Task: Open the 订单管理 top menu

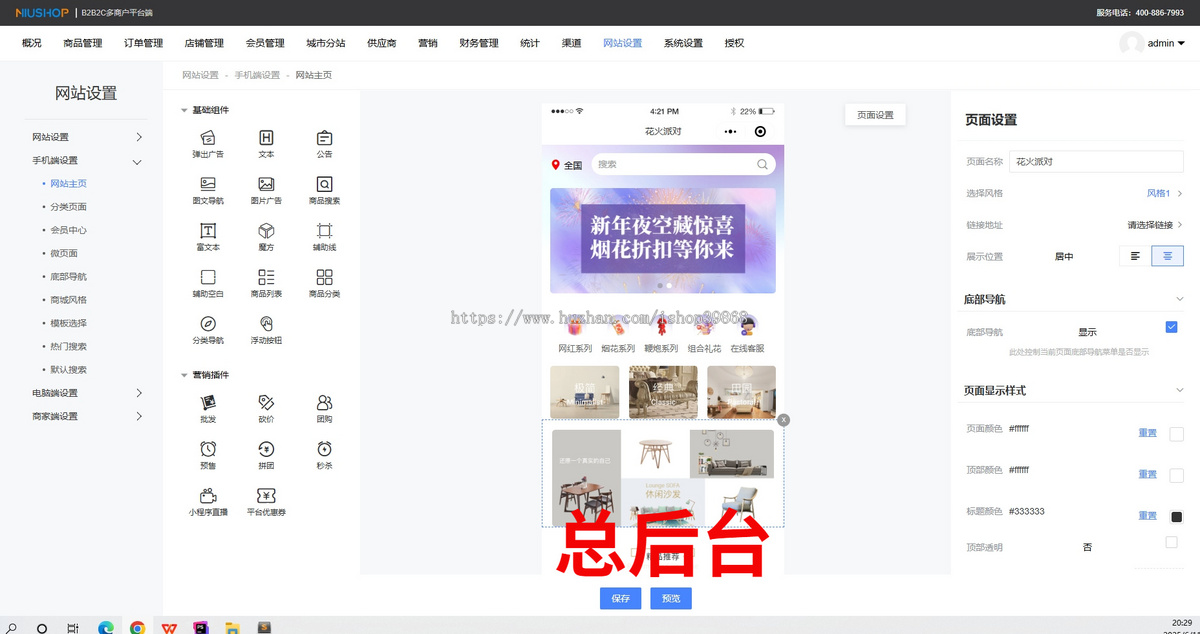Action: click(x=144, y=43)
